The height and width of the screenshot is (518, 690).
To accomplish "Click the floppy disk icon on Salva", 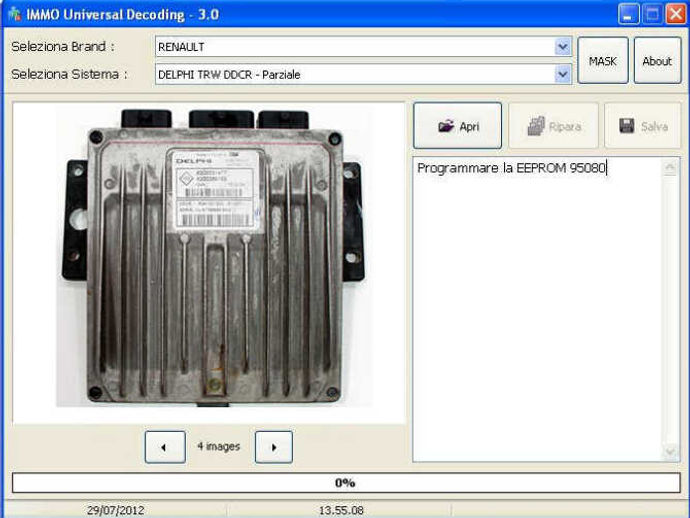I will (627, 126).
